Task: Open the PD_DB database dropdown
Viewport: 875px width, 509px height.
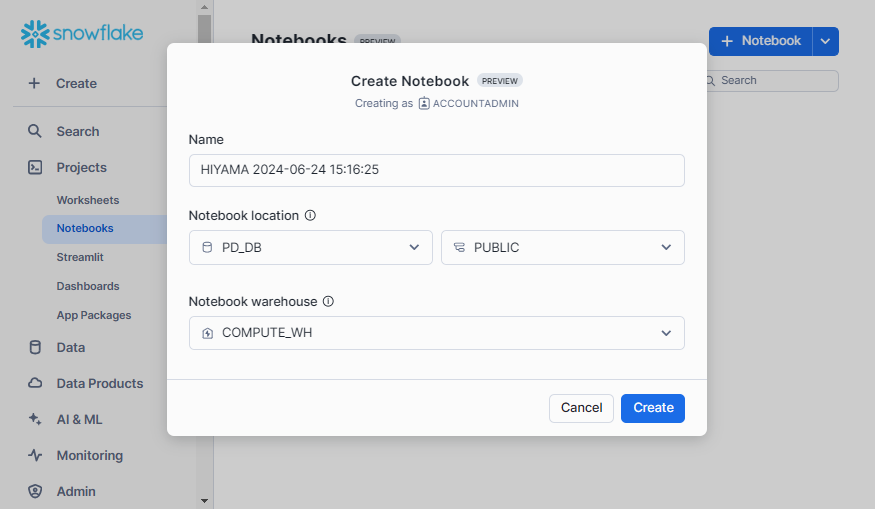Action: [x=311, y=247]
